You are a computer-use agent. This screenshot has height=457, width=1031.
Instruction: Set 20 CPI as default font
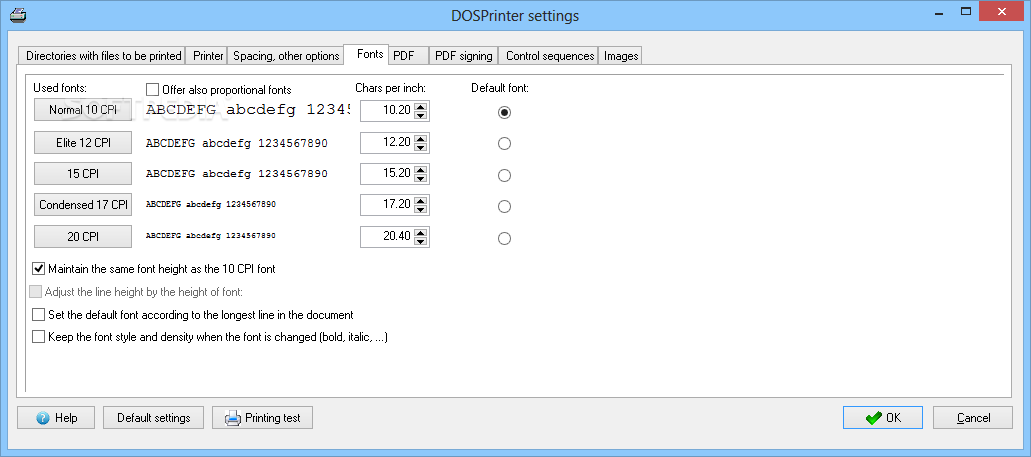pyautogui.click(x=504, y=238)
